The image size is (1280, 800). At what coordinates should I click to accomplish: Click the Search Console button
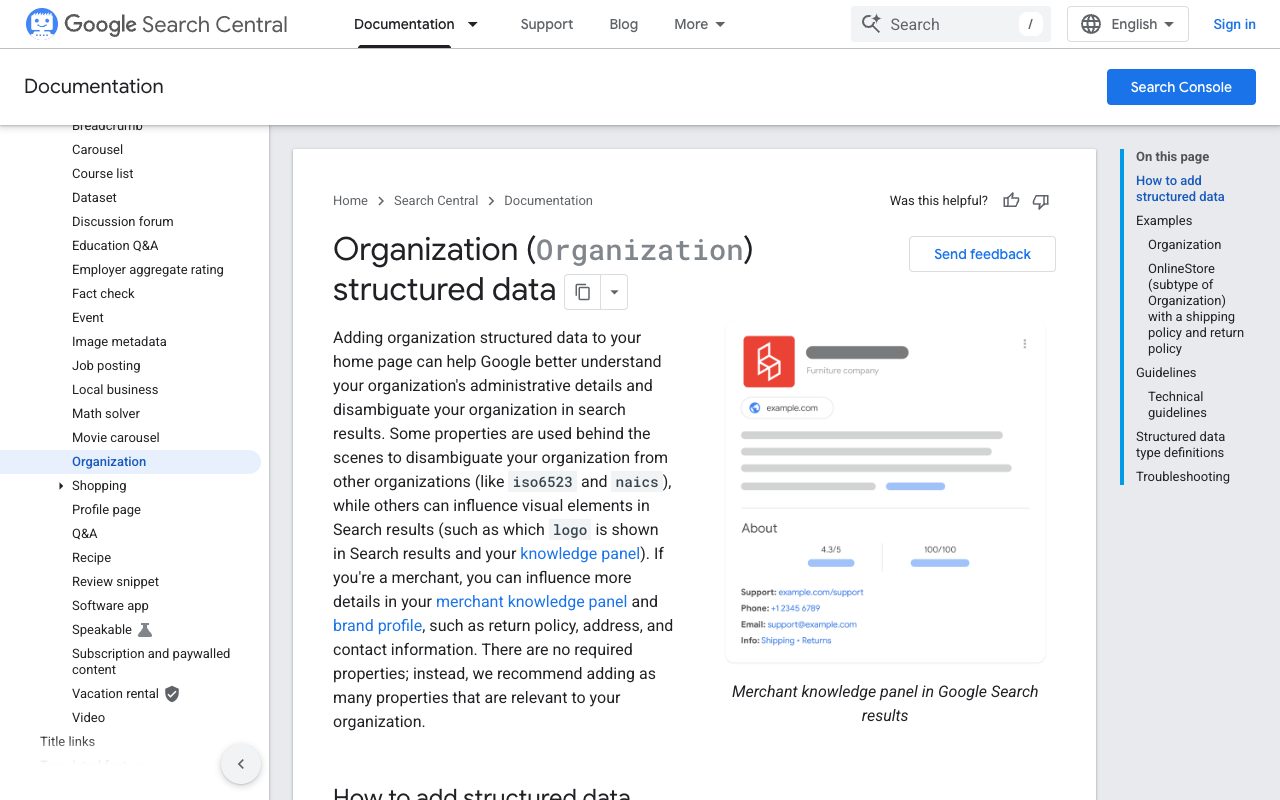point(1181,87)
